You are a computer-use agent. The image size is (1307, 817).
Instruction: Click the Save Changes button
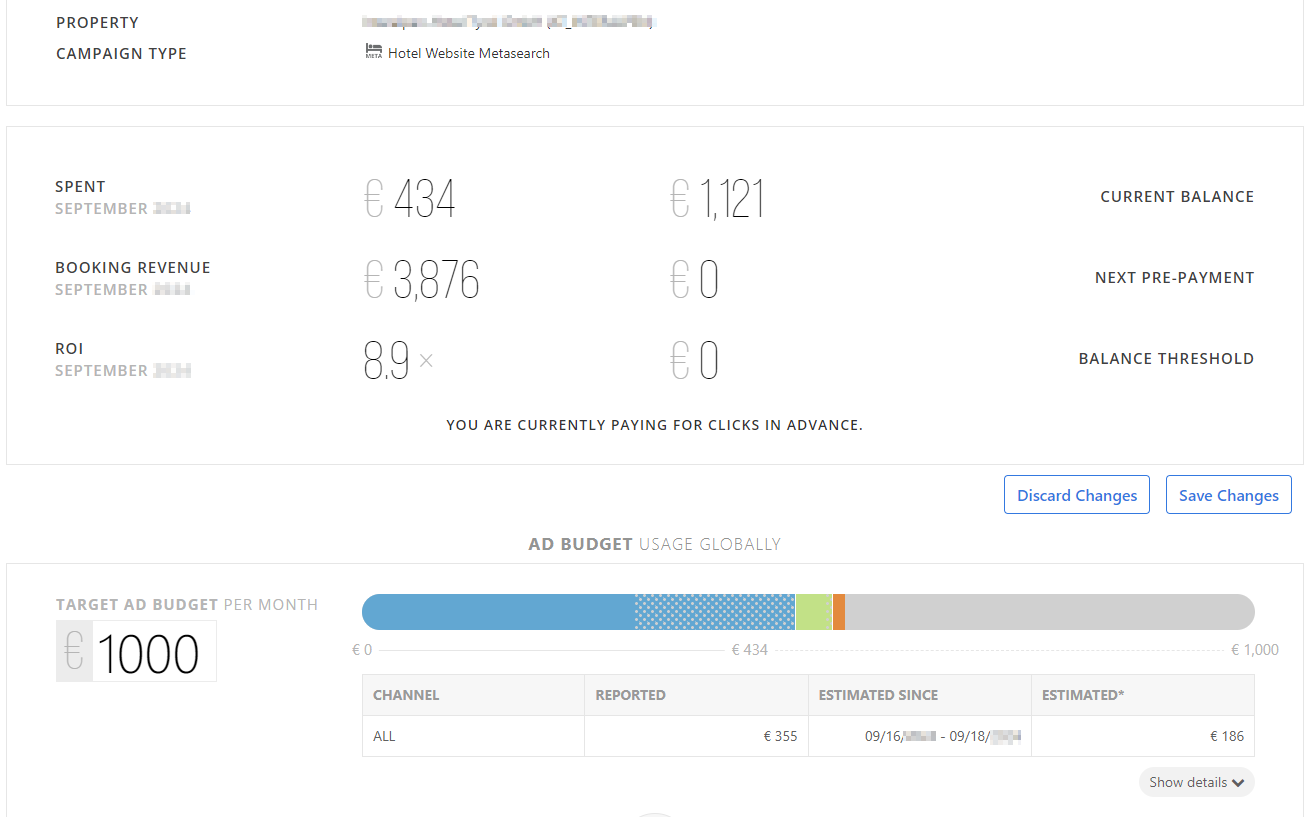(1228, 495)
